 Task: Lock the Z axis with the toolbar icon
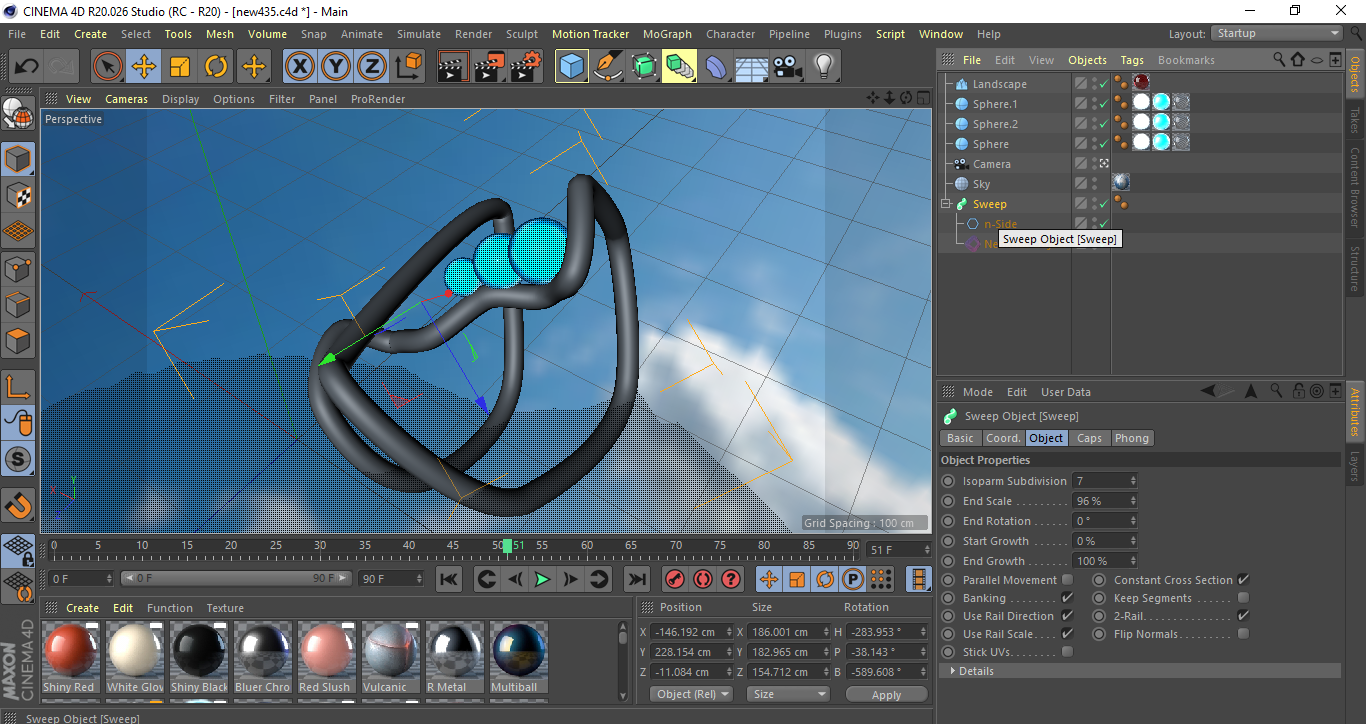[x=371, y=66]
